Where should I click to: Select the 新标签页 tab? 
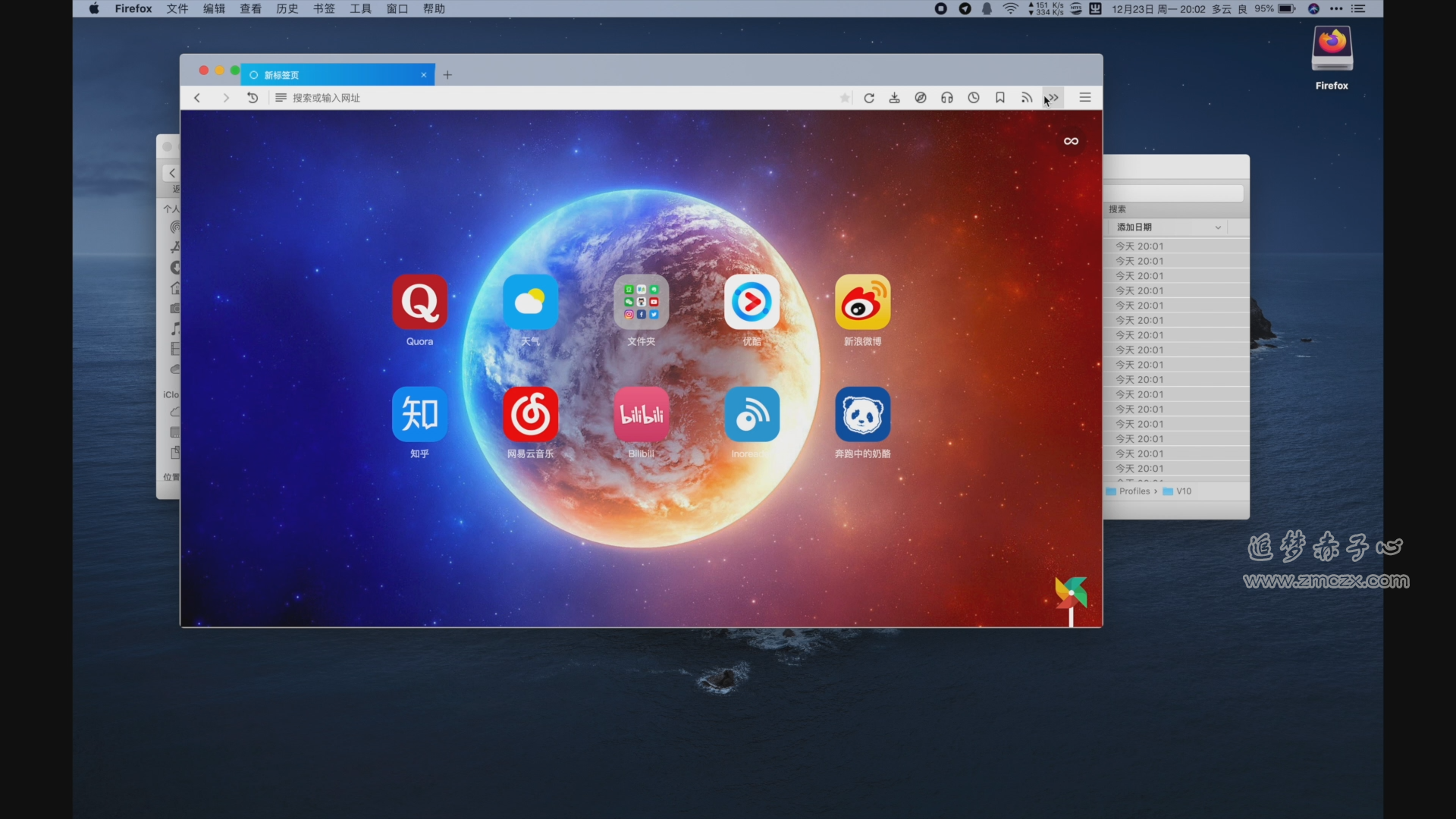(x=337, y=74)
